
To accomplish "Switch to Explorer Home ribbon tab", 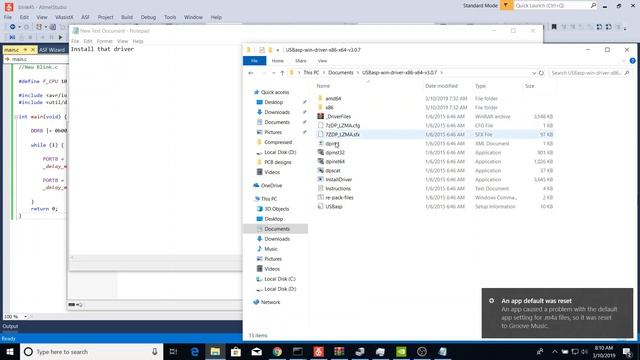I will click(x=278, y=61).
